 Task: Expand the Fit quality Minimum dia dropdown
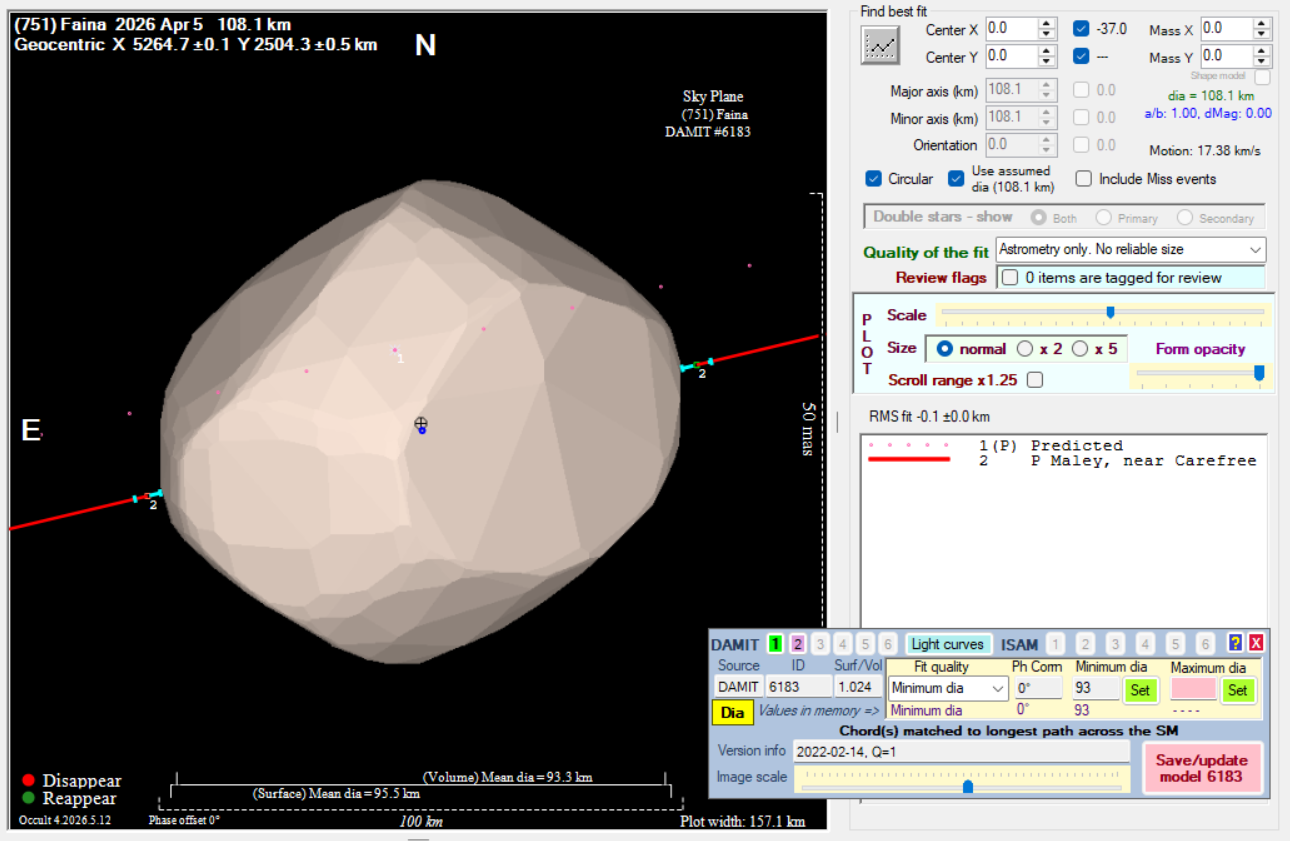coord(948,688)
